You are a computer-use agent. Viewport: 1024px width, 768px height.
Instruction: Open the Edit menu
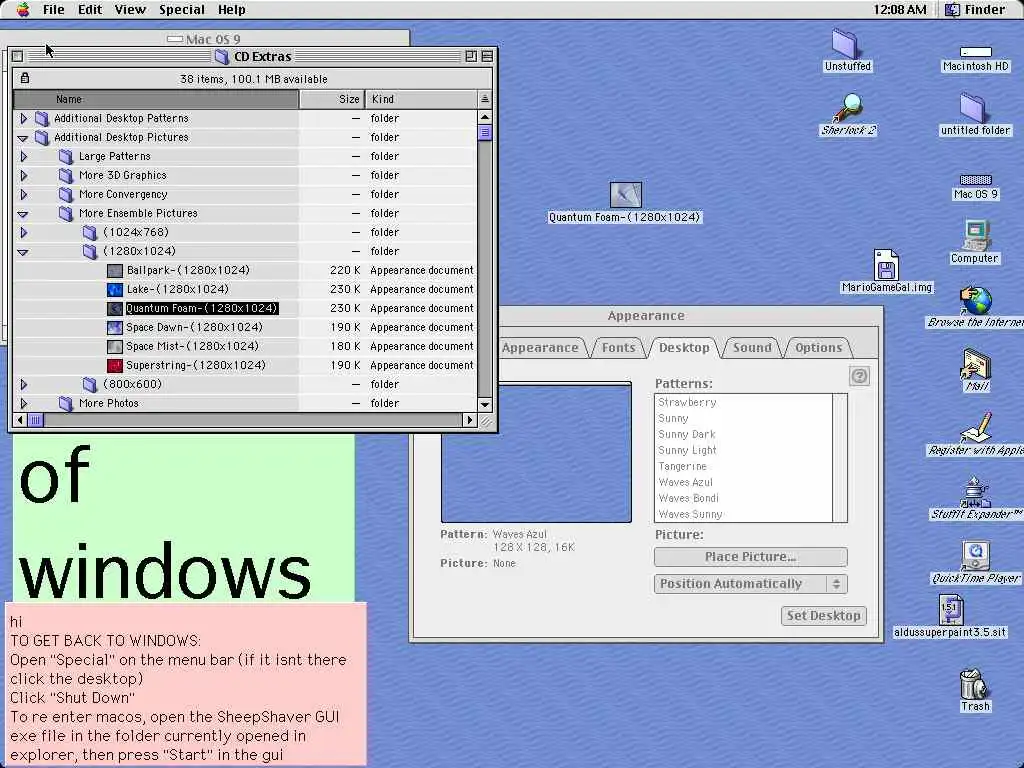pos(89,9)
